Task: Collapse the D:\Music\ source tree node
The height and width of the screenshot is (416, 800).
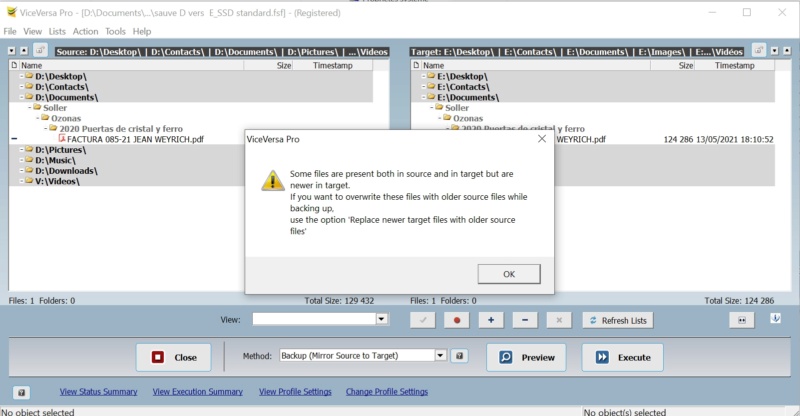Action: point(21,160)
